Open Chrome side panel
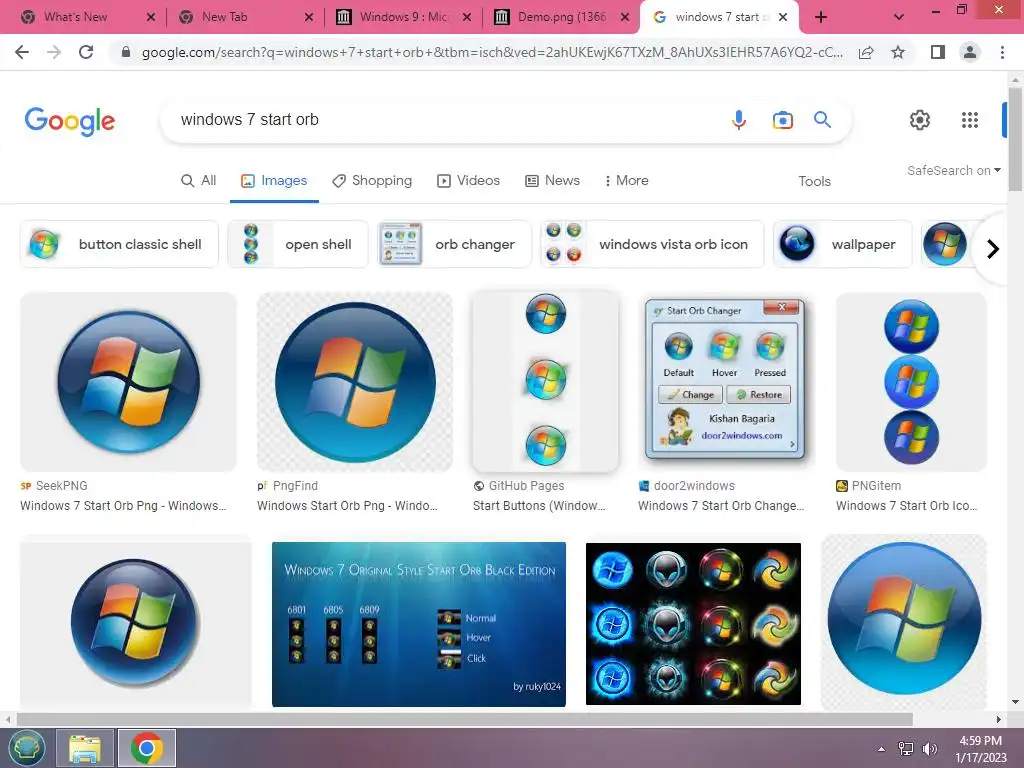This screenshot has height=768, width=1024. (938, 52)
